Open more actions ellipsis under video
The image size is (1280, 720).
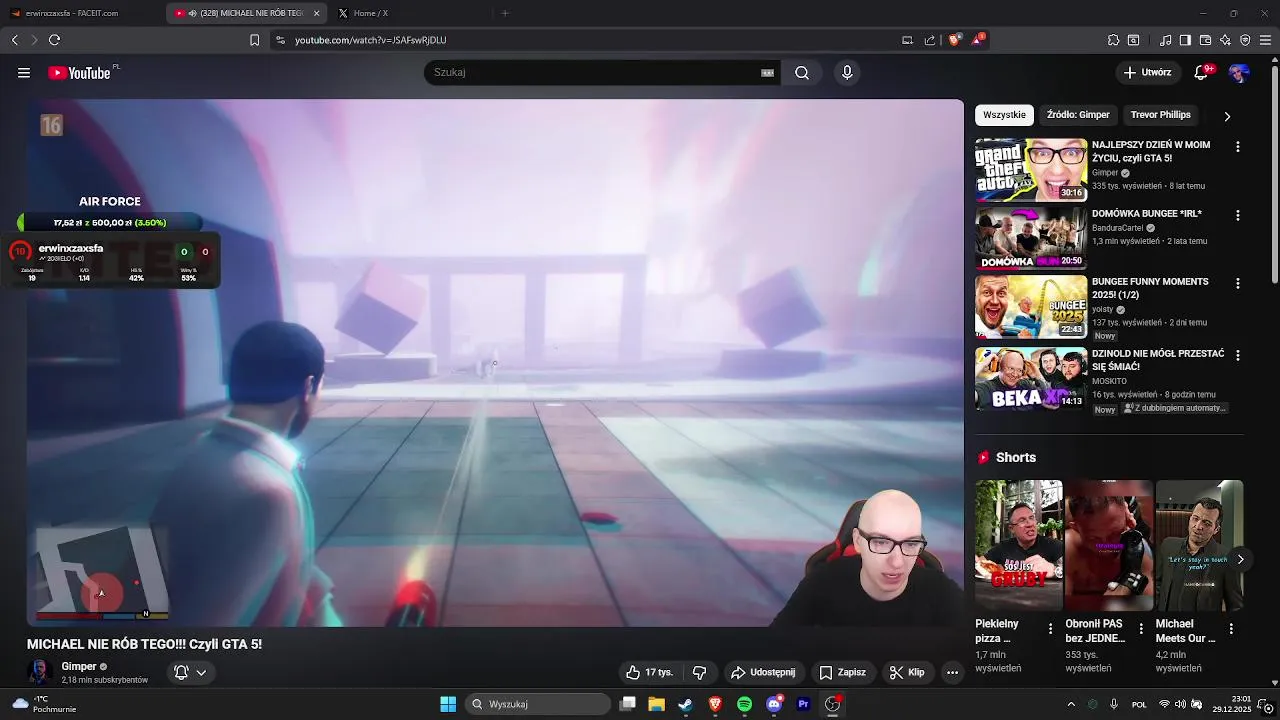click(952, 673)
